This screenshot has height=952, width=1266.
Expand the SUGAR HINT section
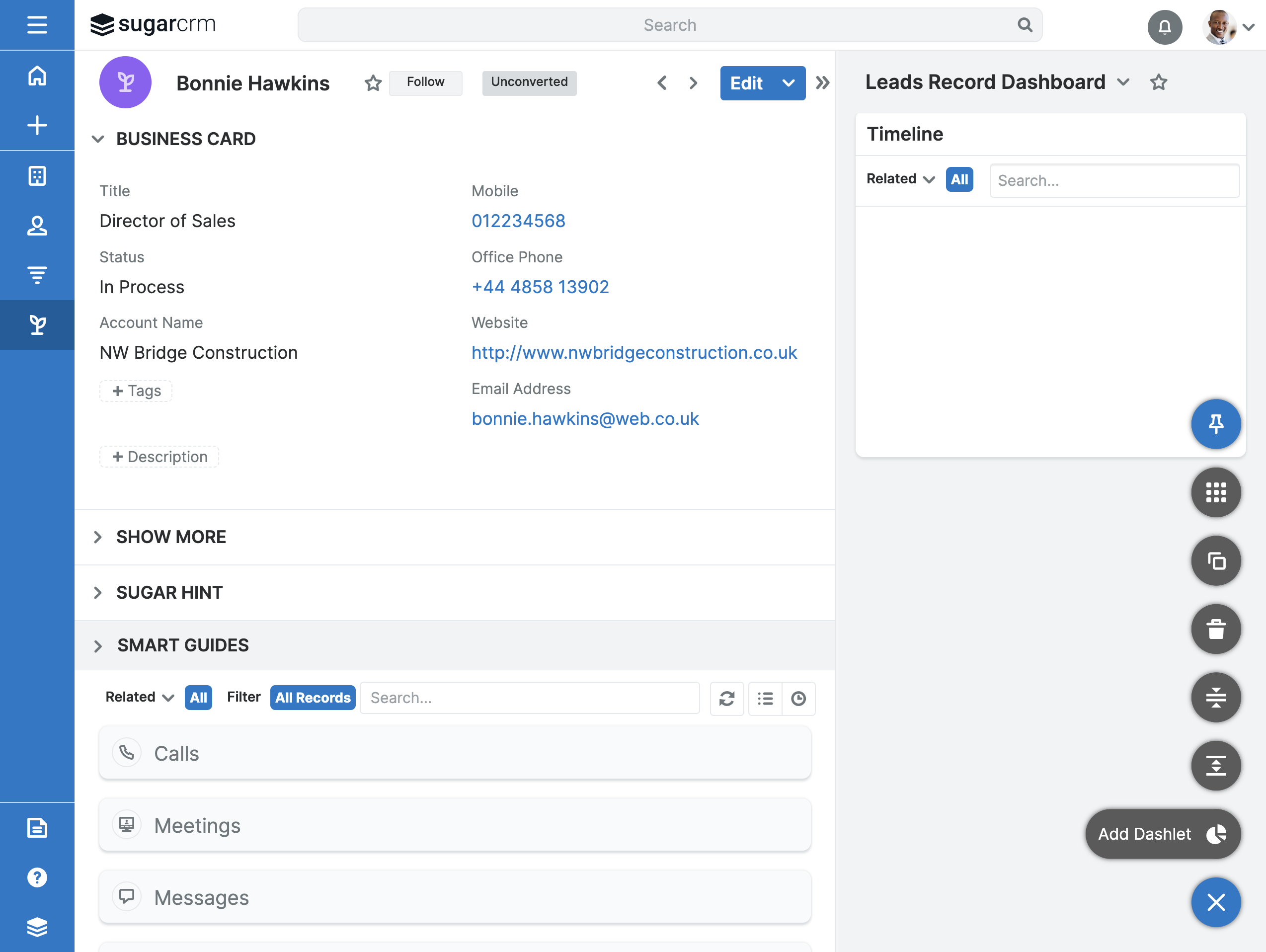[x=98, y=592]
